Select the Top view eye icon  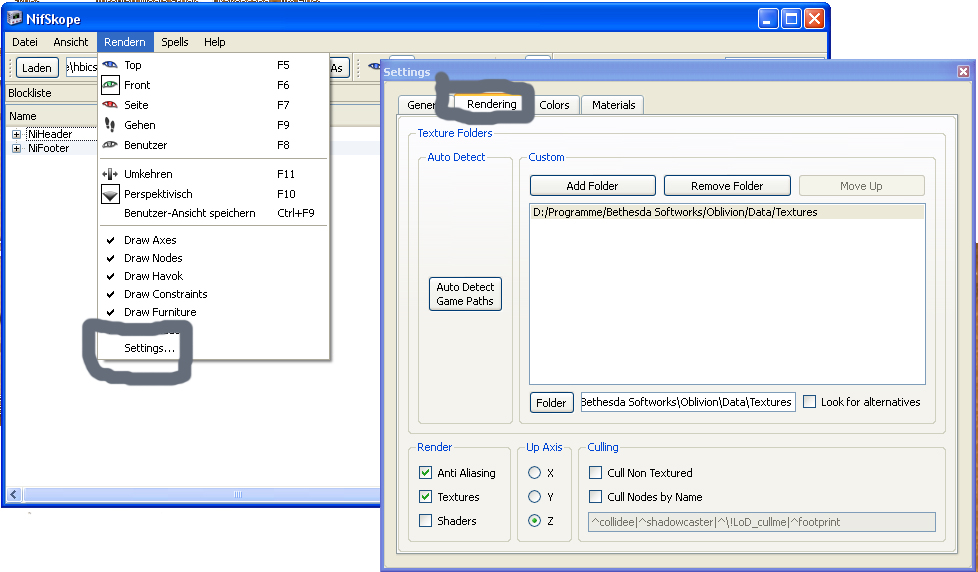110,65
